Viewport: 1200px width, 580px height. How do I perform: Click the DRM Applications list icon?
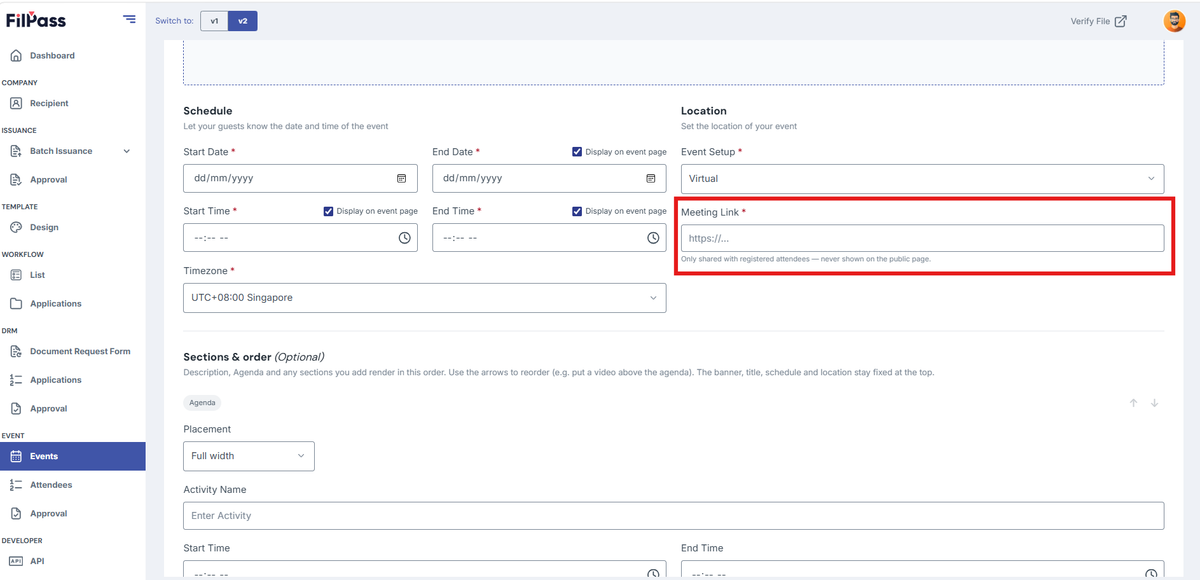point(15,380)
